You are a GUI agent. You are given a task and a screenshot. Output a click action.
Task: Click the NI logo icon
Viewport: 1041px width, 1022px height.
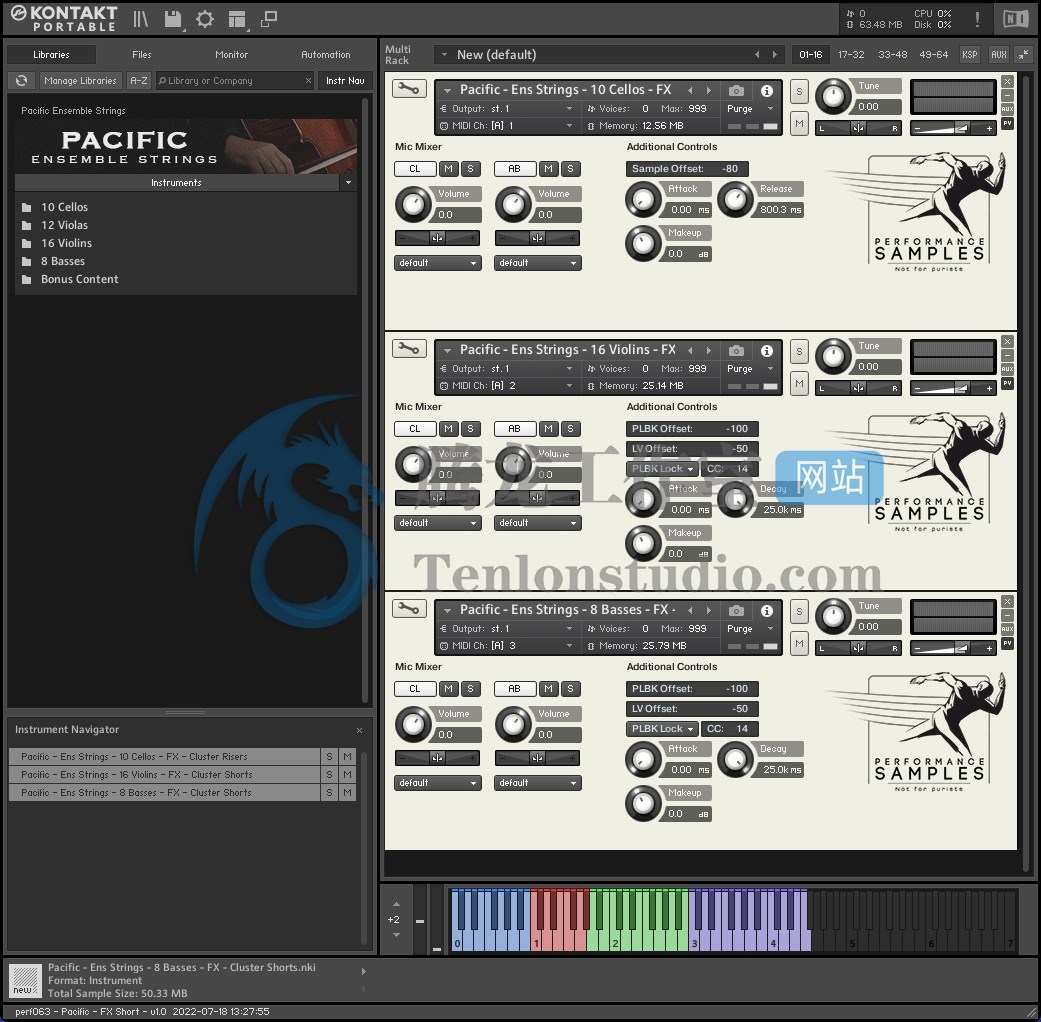[x=1015, y=19]
